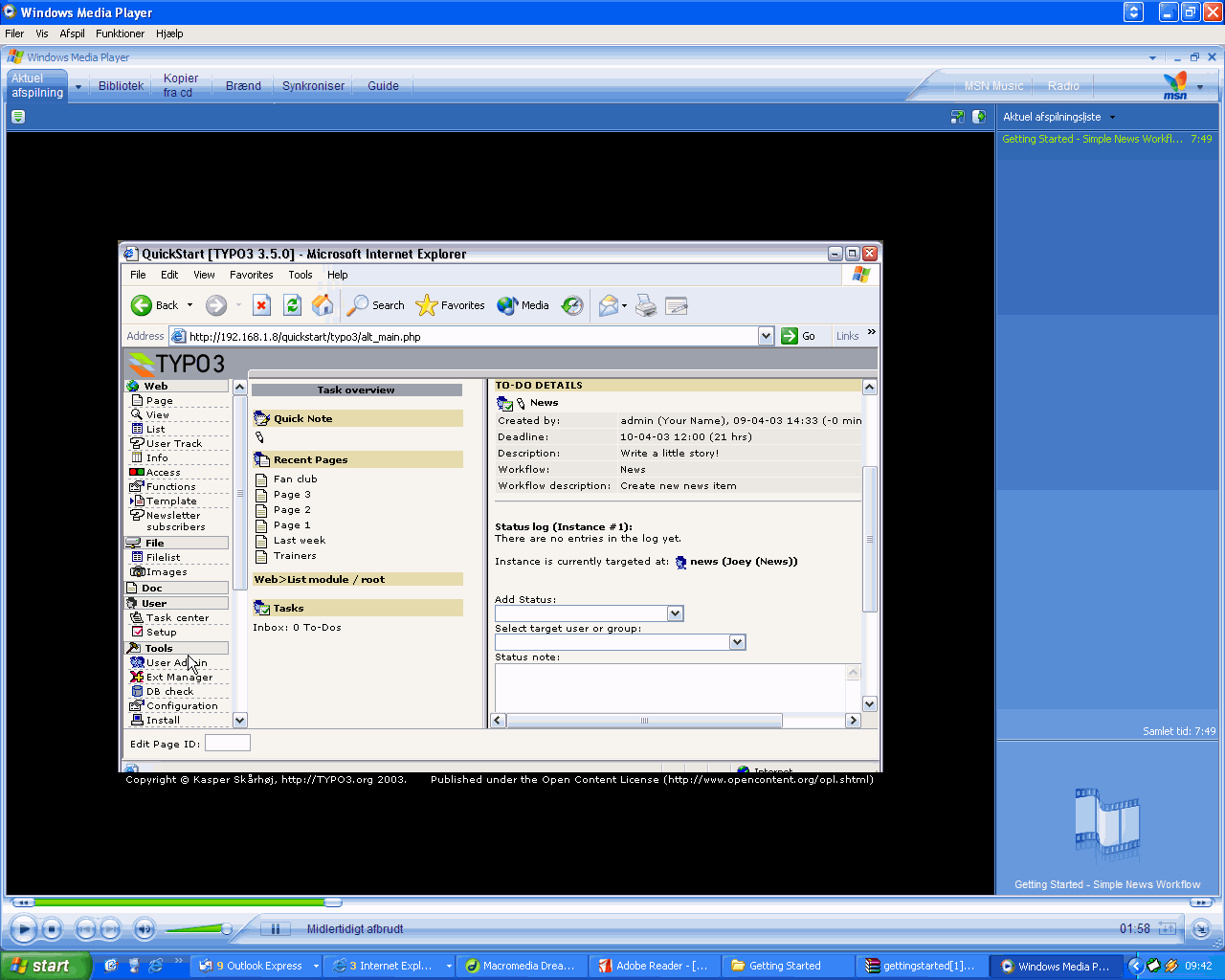Click the Page 3 recent page link

[292, 495]
